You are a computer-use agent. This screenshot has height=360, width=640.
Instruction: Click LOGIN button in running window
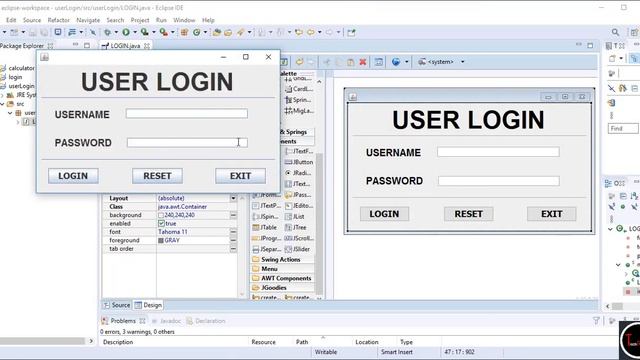pos(73,176)
